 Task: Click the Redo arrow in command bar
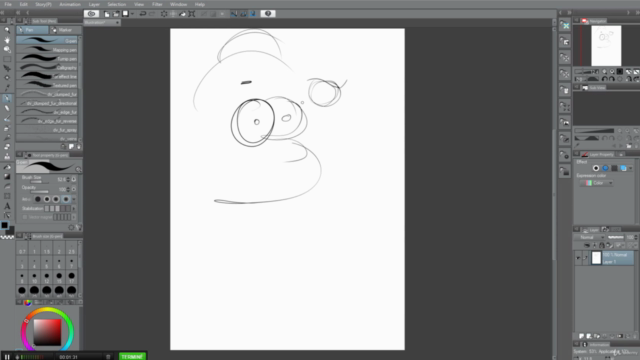tap(152, 14)
